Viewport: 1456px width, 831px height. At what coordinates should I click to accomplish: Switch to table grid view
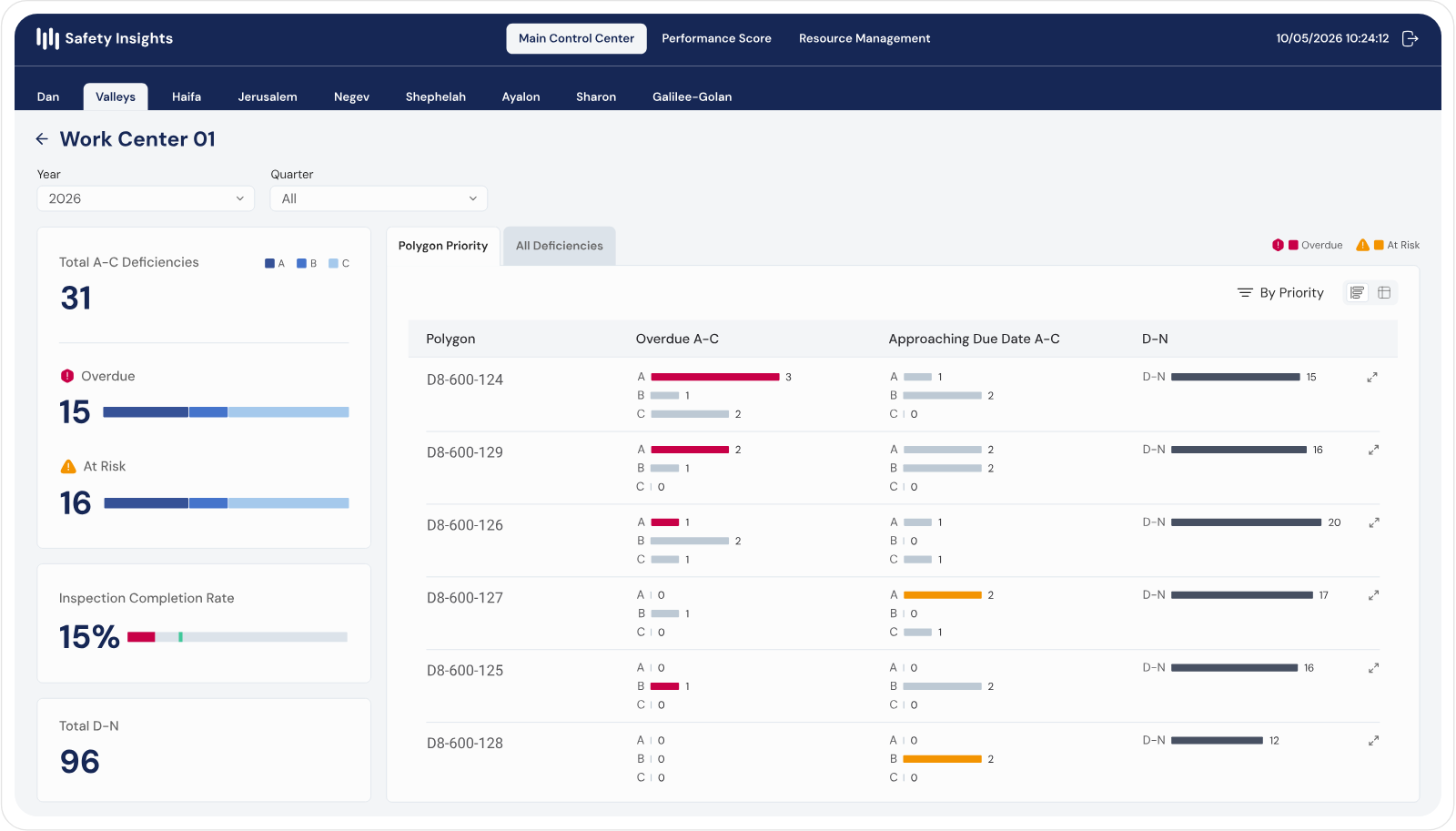pyautogui.click(x=1384, y=292)
